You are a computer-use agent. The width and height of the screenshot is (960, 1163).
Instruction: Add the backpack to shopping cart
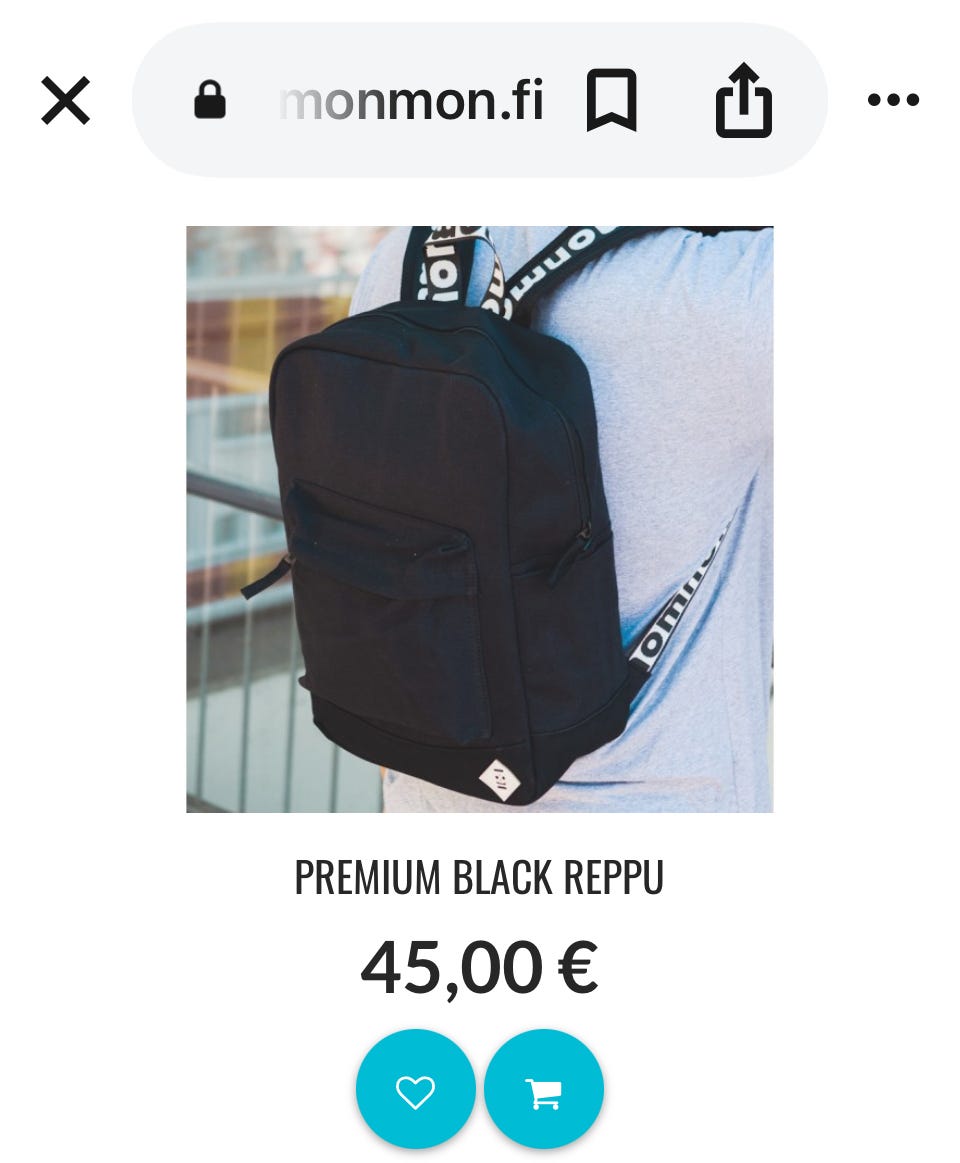coord(544,1089)
